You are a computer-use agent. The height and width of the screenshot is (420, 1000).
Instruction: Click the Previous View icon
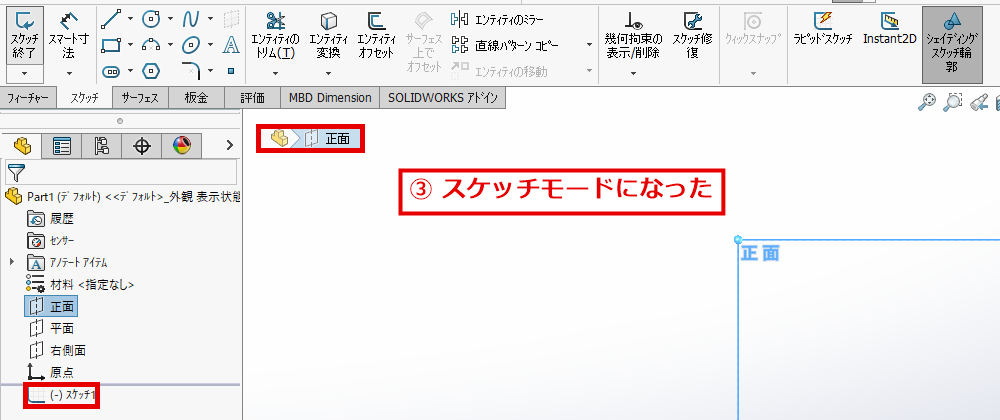point(979,102)
